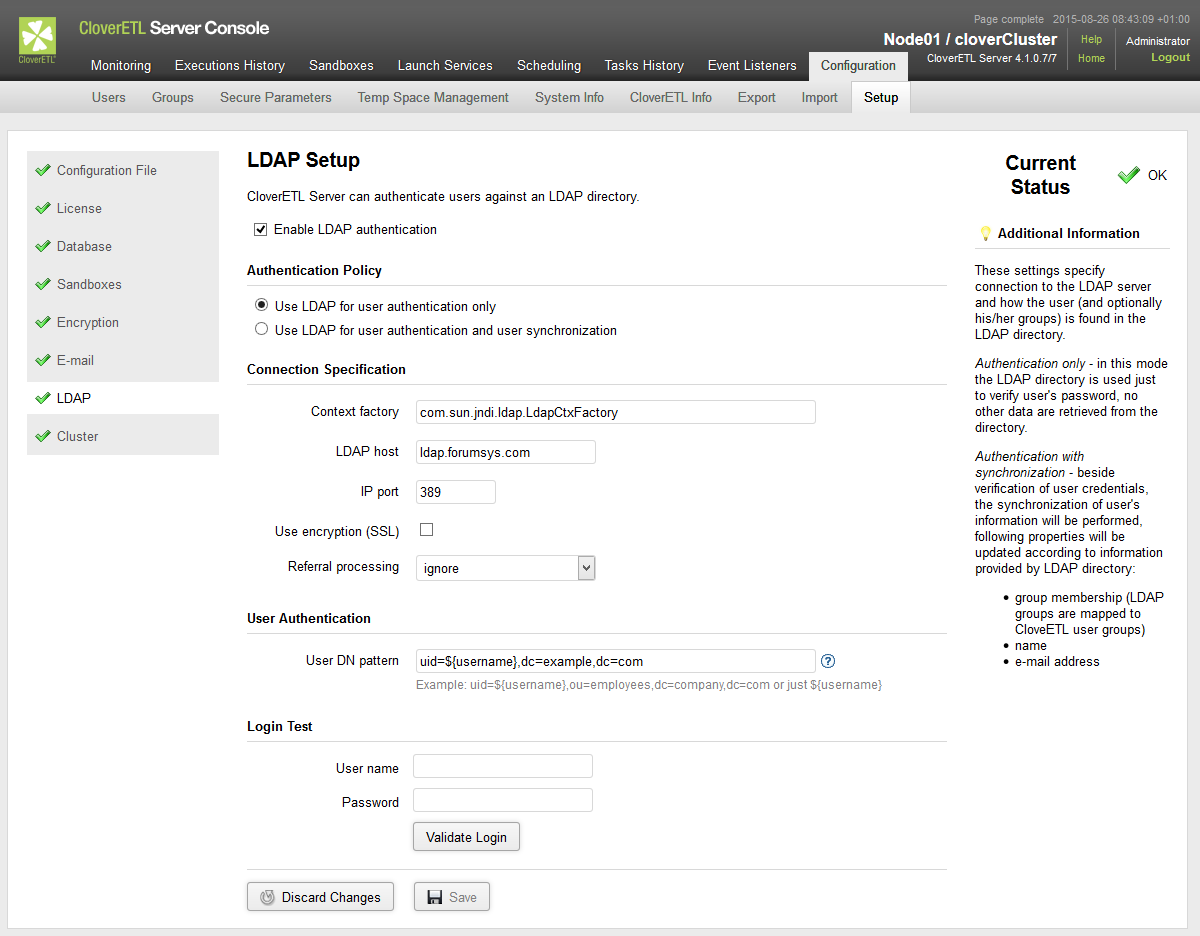The height and width of the screenshot is (936, 1200).
Task: Toggle Use encryption (SSL) checkbox
Action: click(426, 530)
